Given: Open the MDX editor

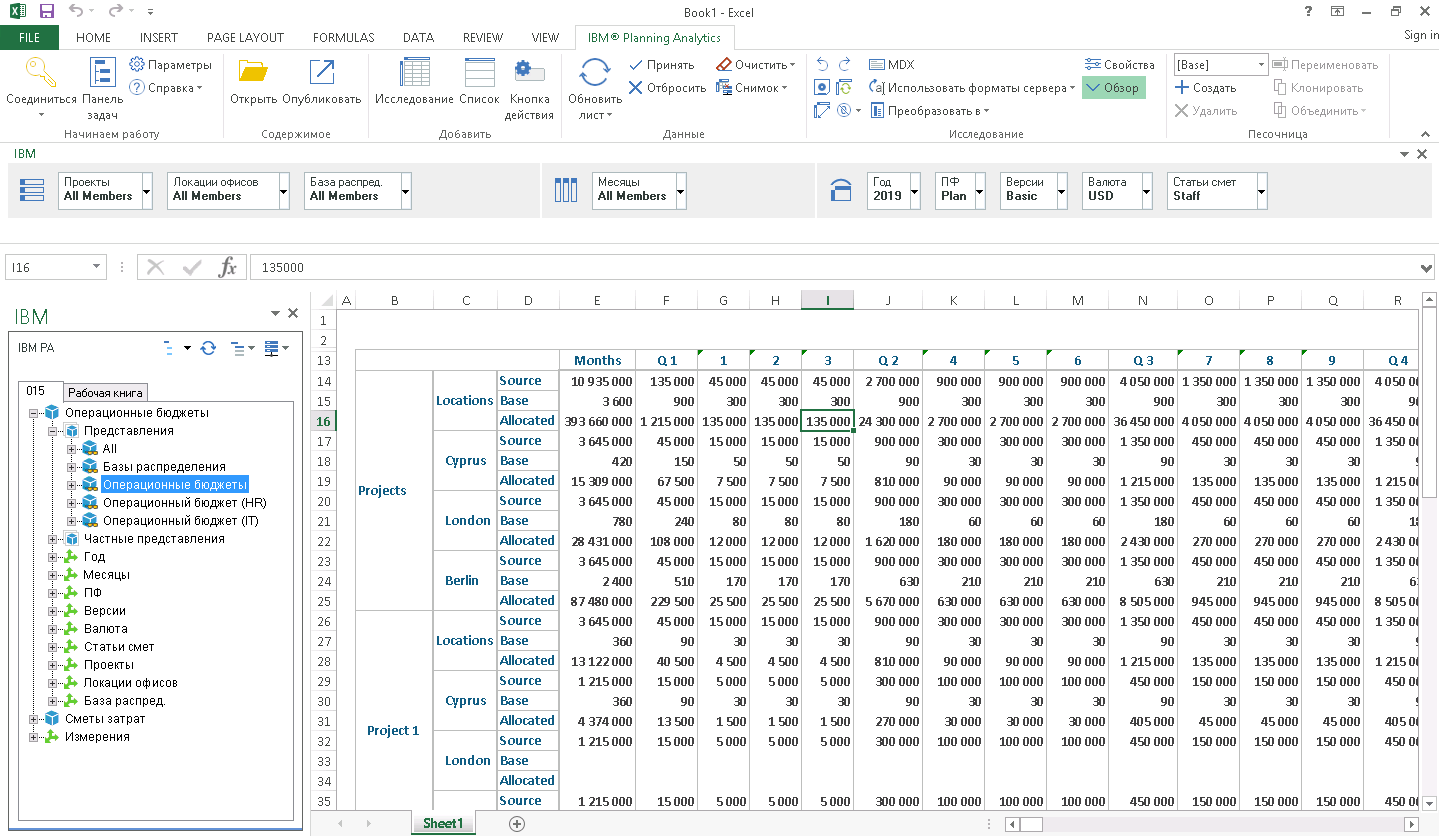Looking at the screenshot, I should 892,65.
